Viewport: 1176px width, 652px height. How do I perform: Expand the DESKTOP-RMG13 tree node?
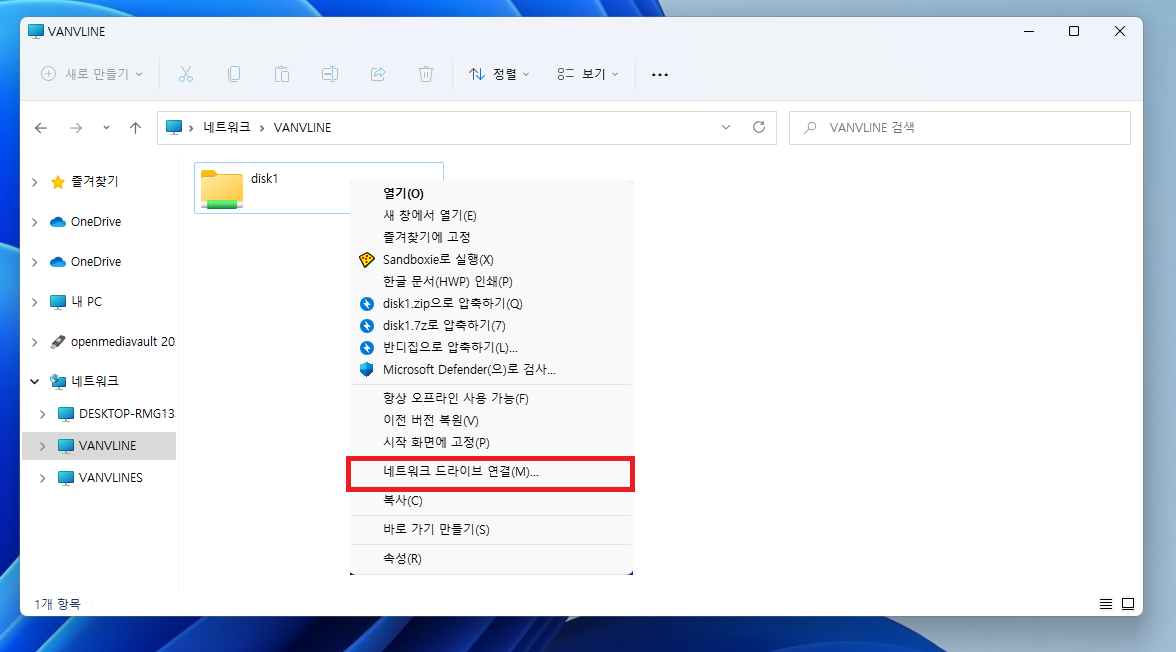click(43, 414)
